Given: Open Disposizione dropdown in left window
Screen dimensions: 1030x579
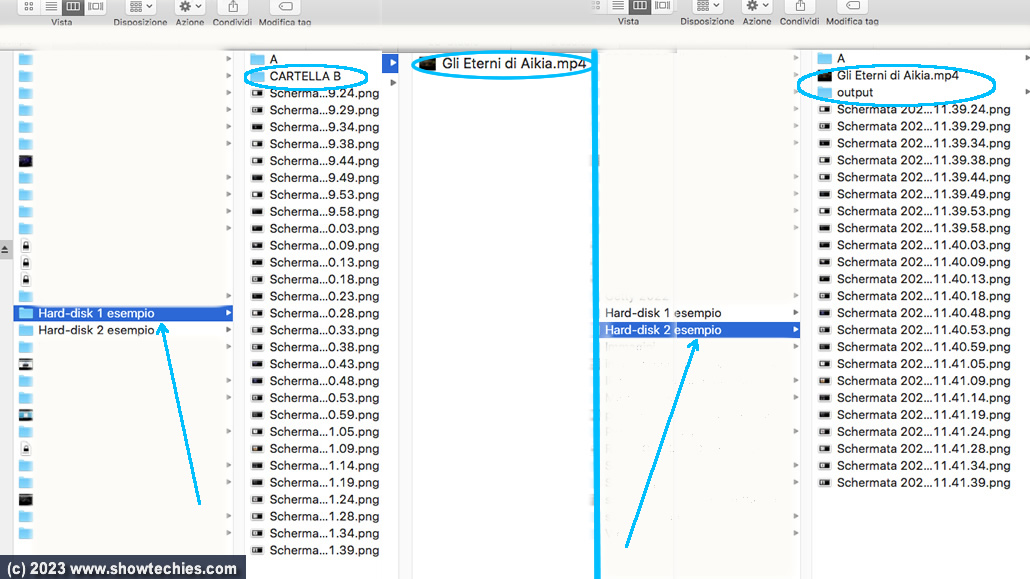Looking at the screenshot, I should (141, 7).
